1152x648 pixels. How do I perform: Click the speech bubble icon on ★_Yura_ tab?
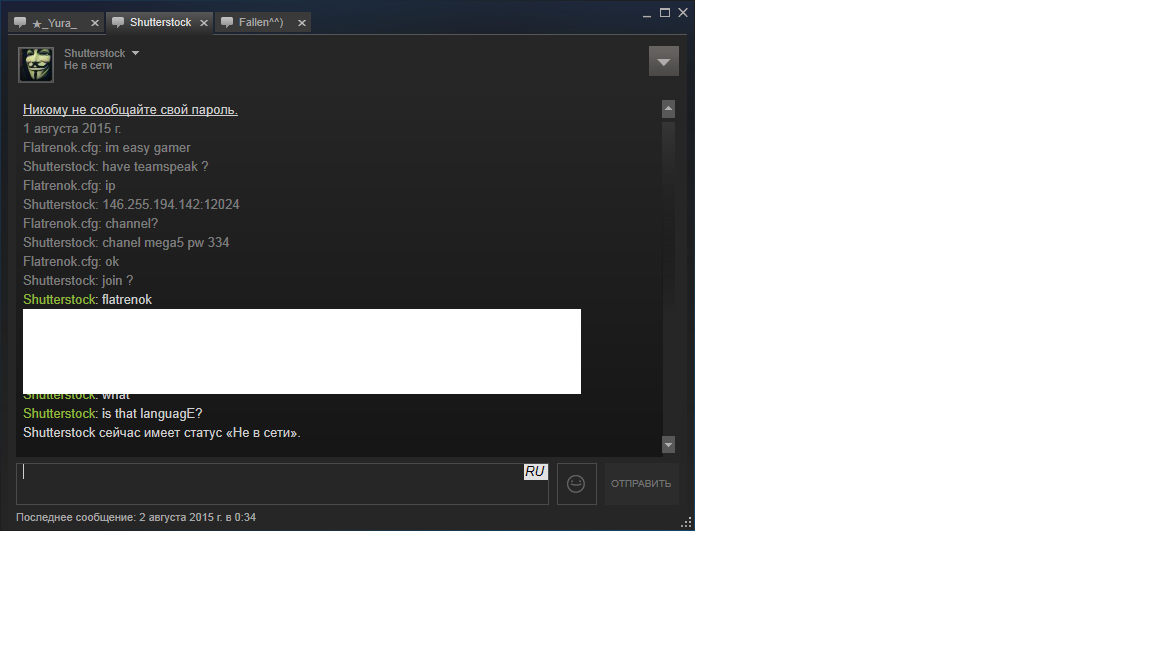20,22
